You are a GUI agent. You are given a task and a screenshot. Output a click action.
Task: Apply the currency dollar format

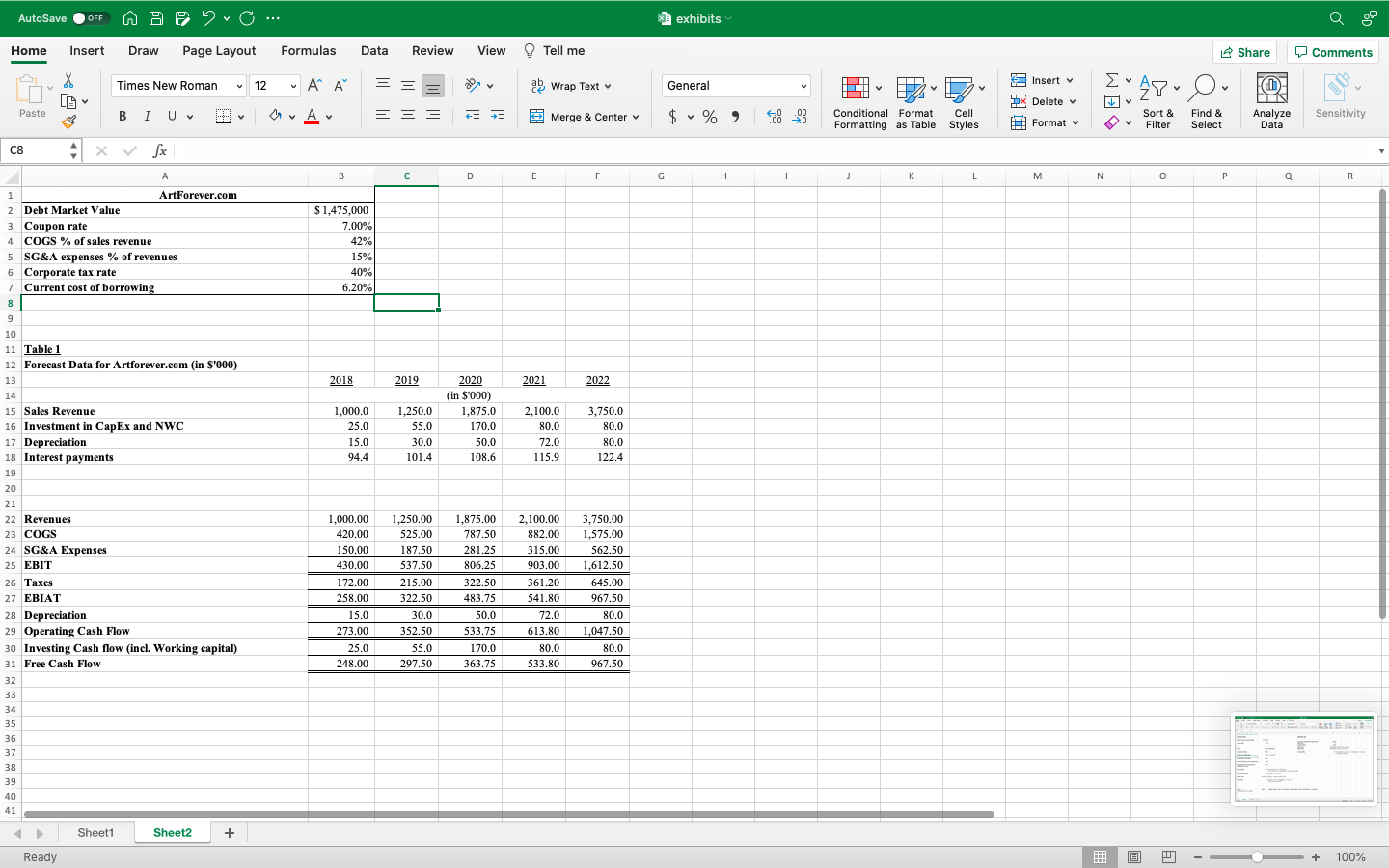tap(672, 117)
